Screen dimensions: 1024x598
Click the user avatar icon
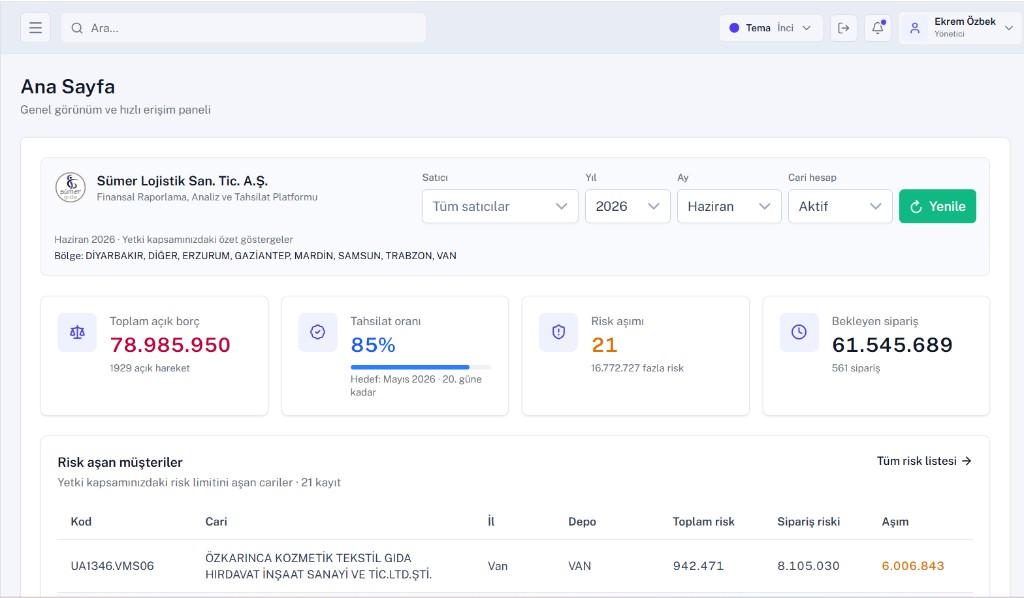coord(915,28)
